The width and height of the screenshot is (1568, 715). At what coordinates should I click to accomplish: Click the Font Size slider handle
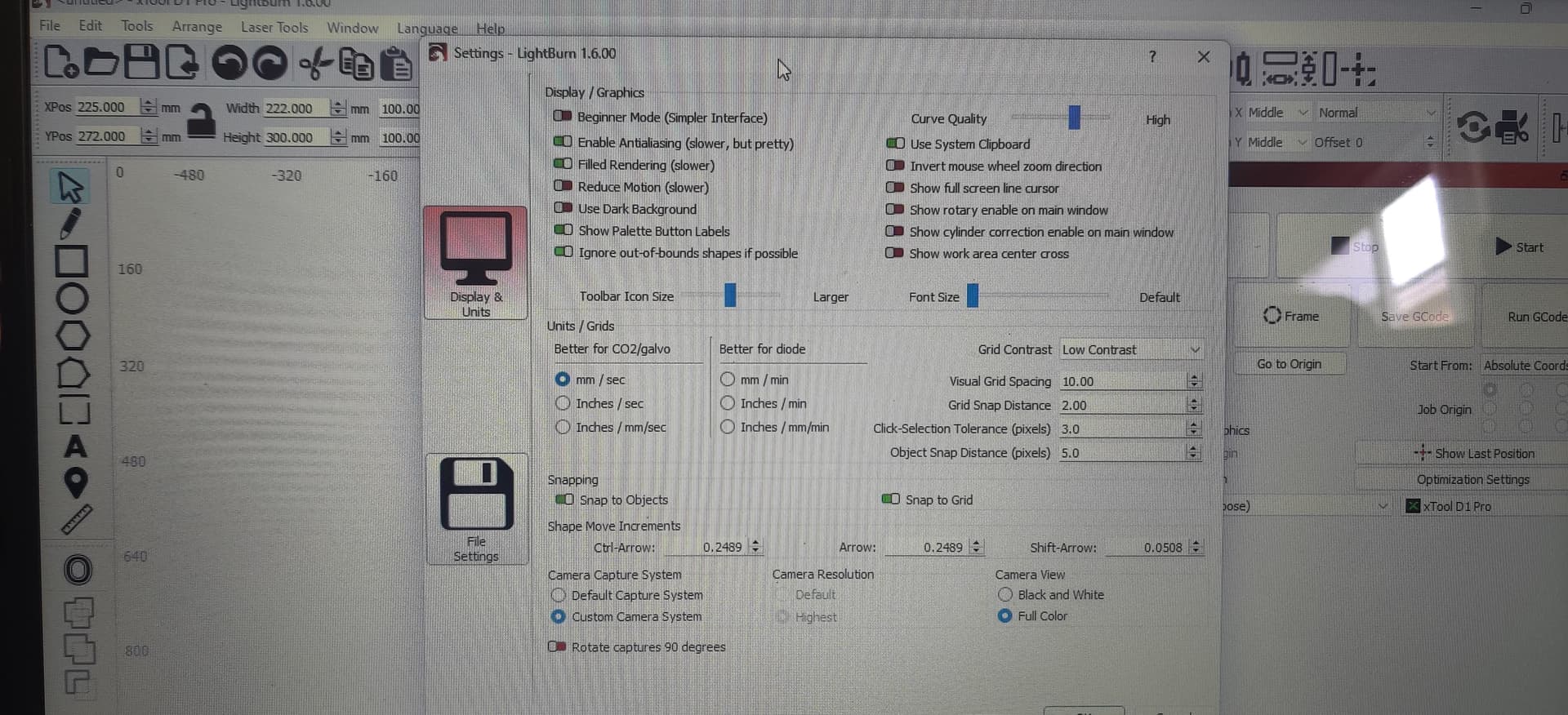point(972,295)
